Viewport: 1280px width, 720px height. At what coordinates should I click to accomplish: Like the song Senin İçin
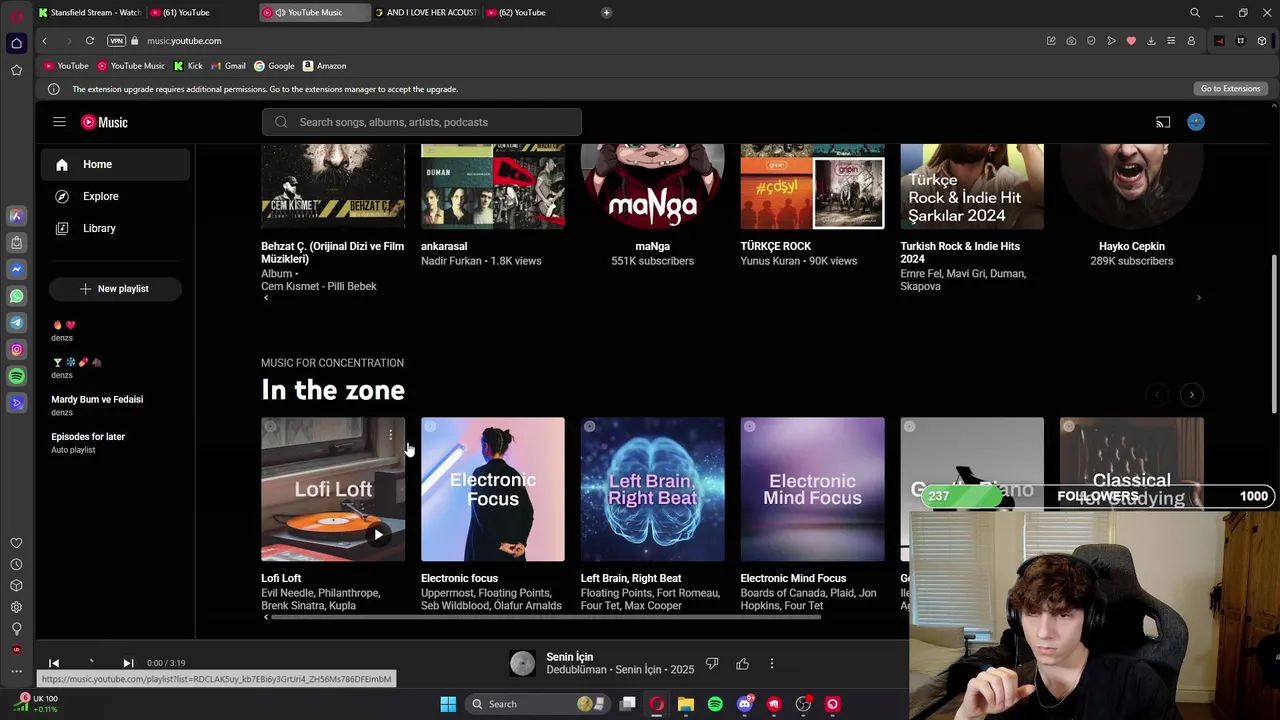pos(742,663)
